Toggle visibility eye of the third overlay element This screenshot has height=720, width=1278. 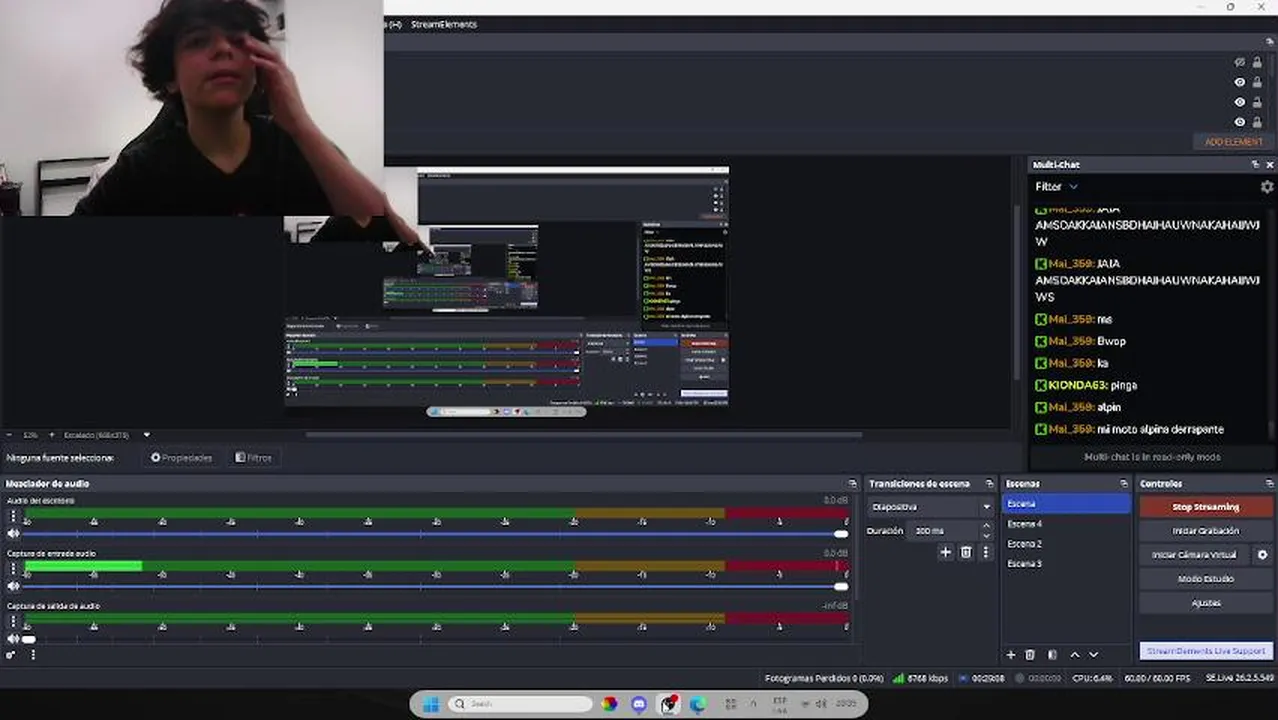[x=1240, y=102]
